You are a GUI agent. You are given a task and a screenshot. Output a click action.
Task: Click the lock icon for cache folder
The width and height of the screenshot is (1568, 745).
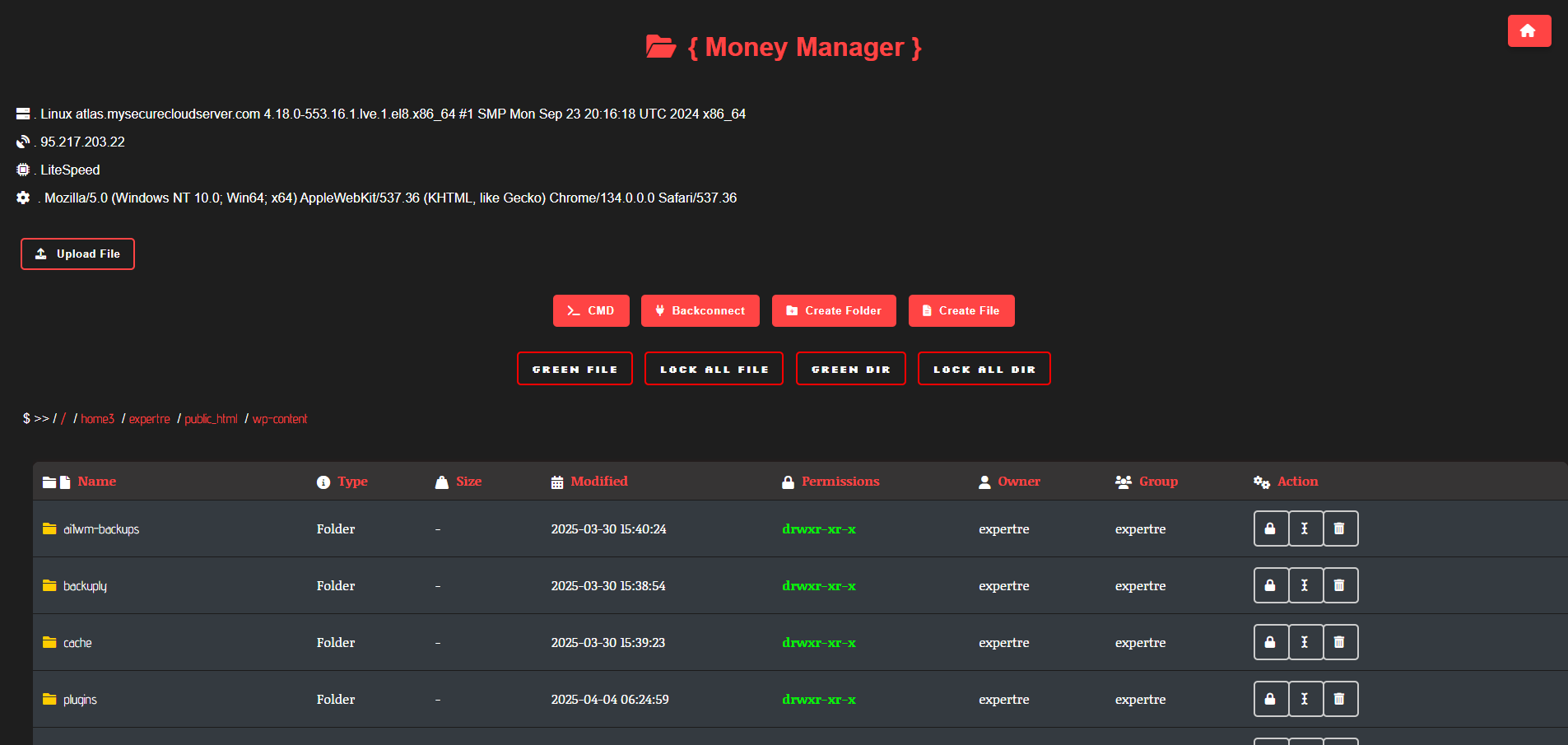coord(1270,642)
